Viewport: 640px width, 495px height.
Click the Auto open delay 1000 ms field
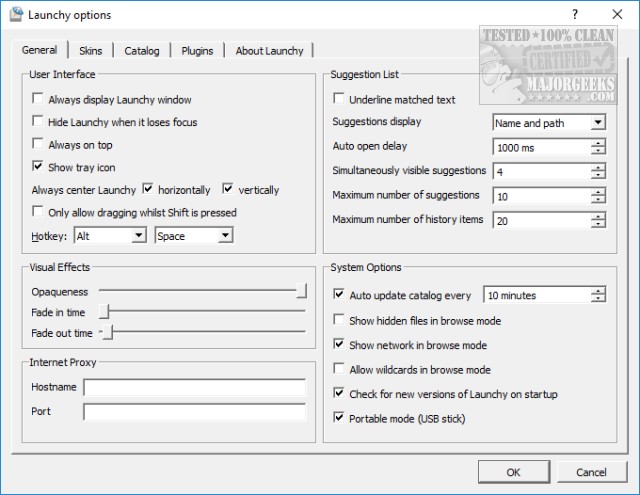(542, 147)
